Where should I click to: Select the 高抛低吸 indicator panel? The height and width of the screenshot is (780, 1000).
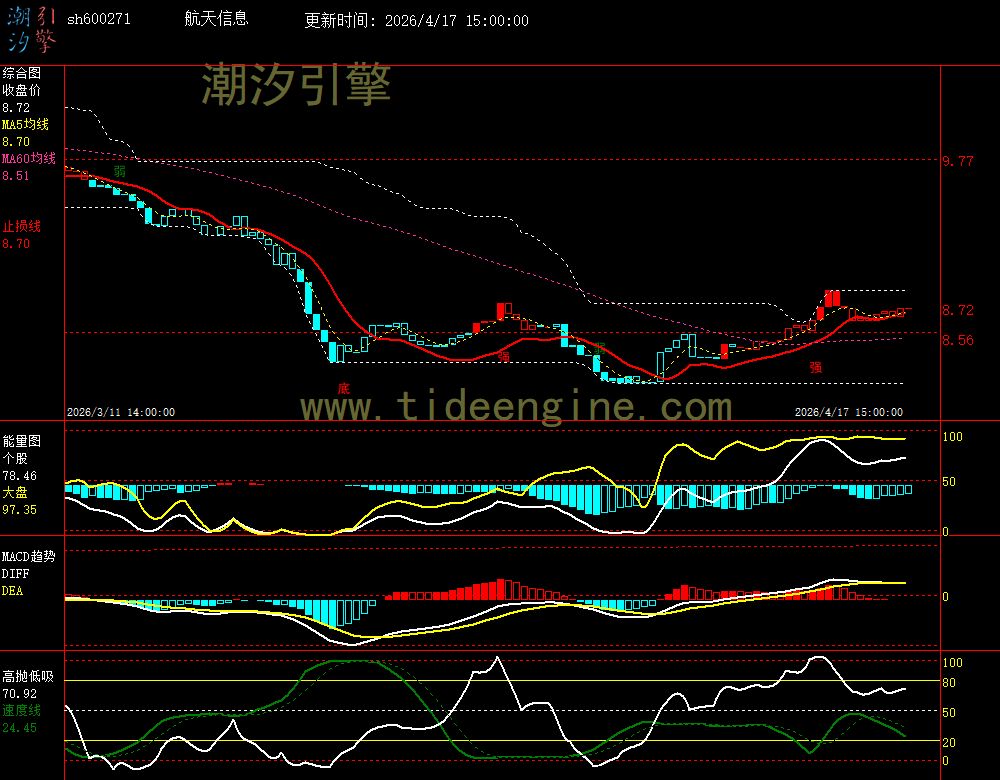(30, 676)
